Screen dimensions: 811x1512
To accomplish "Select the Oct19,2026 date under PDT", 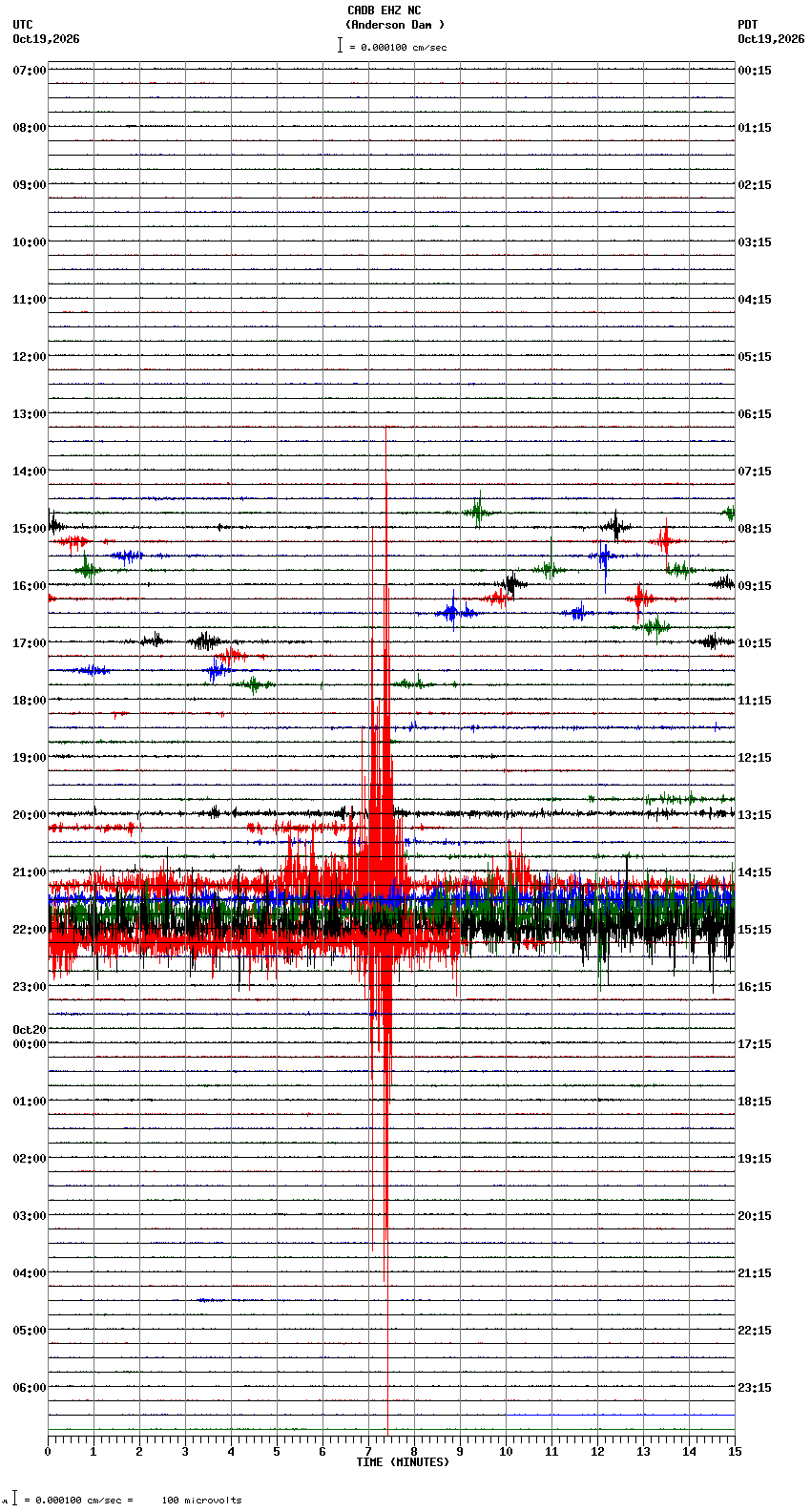I will coord(771,39).
